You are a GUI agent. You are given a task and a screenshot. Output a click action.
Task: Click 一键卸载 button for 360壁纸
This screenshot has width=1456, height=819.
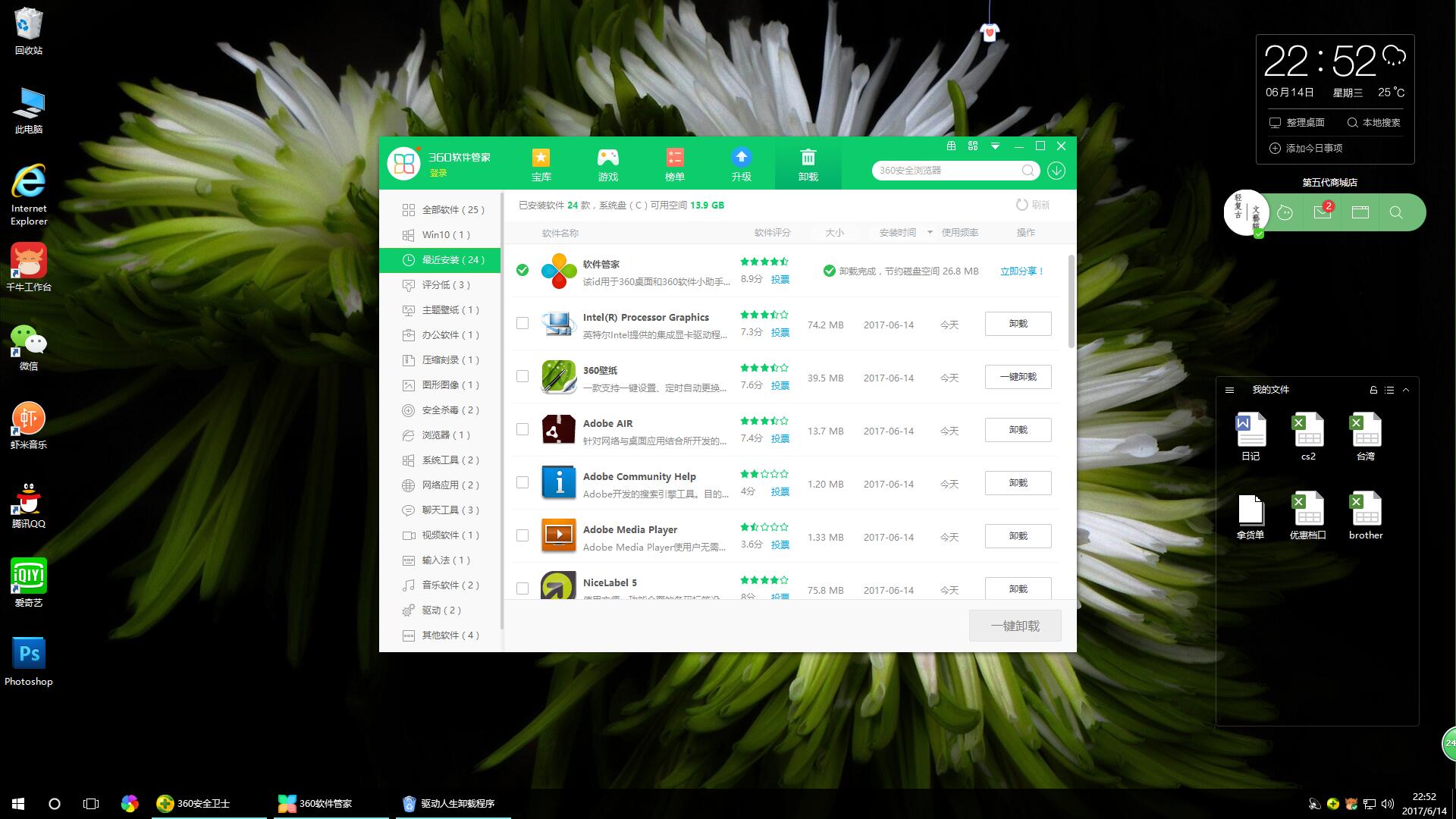pos(1018,377)
